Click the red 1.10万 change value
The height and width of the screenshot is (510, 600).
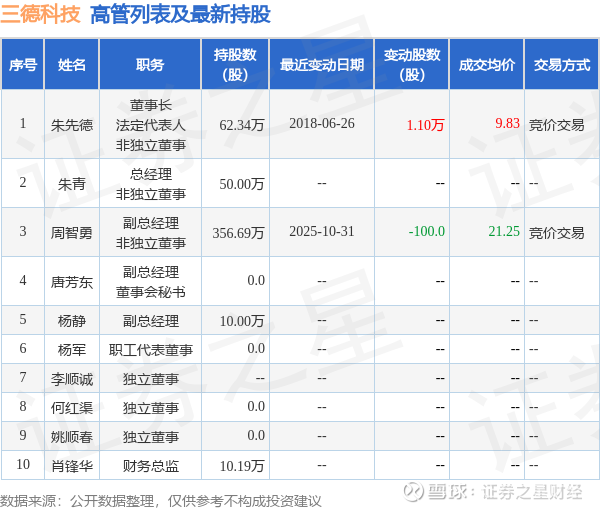[426, 125]
